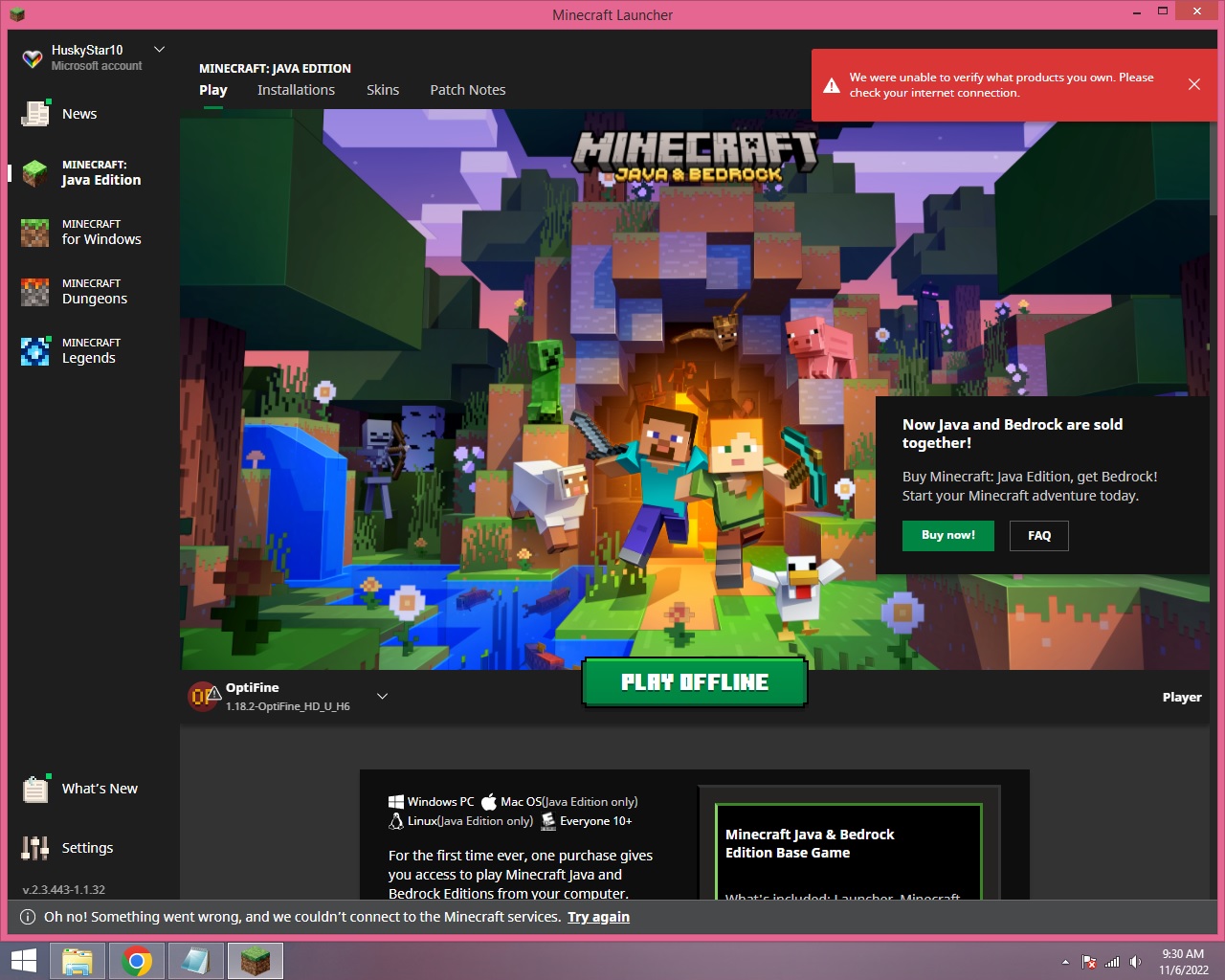Click the Buy now! button

click(x=948, y=536)
